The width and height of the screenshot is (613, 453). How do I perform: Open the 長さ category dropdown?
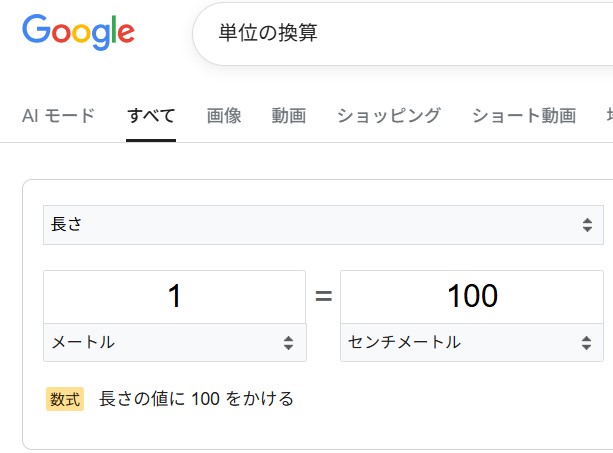click(322, 225)
